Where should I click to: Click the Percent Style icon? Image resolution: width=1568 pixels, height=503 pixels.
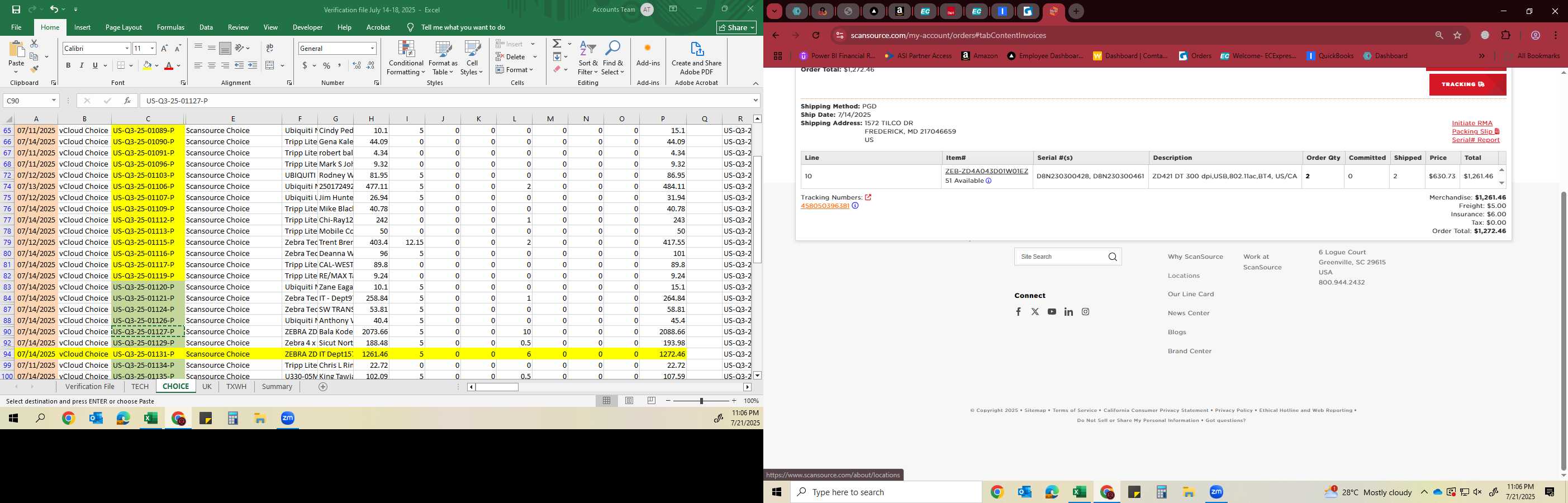(327, 66)
